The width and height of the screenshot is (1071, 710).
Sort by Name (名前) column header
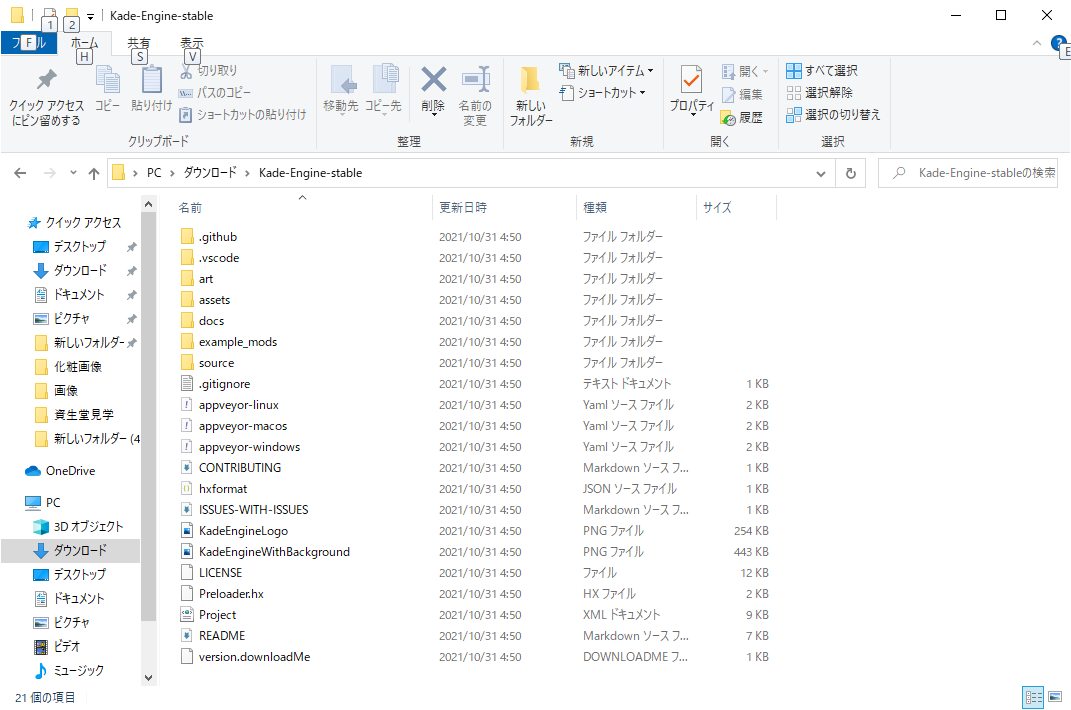click(190, 208)
